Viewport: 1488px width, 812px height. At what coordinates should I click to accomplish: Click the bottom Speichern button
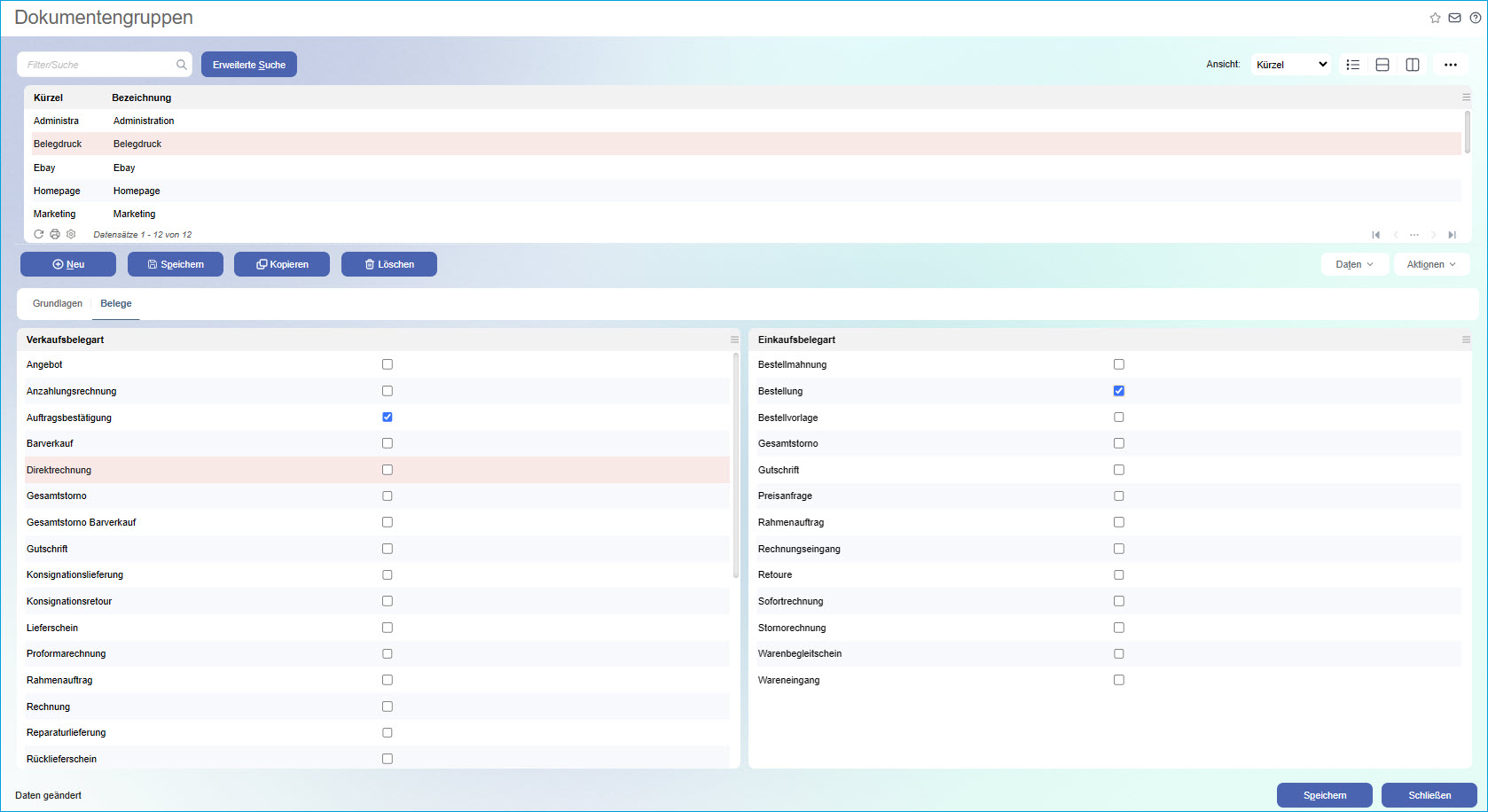1325,795
